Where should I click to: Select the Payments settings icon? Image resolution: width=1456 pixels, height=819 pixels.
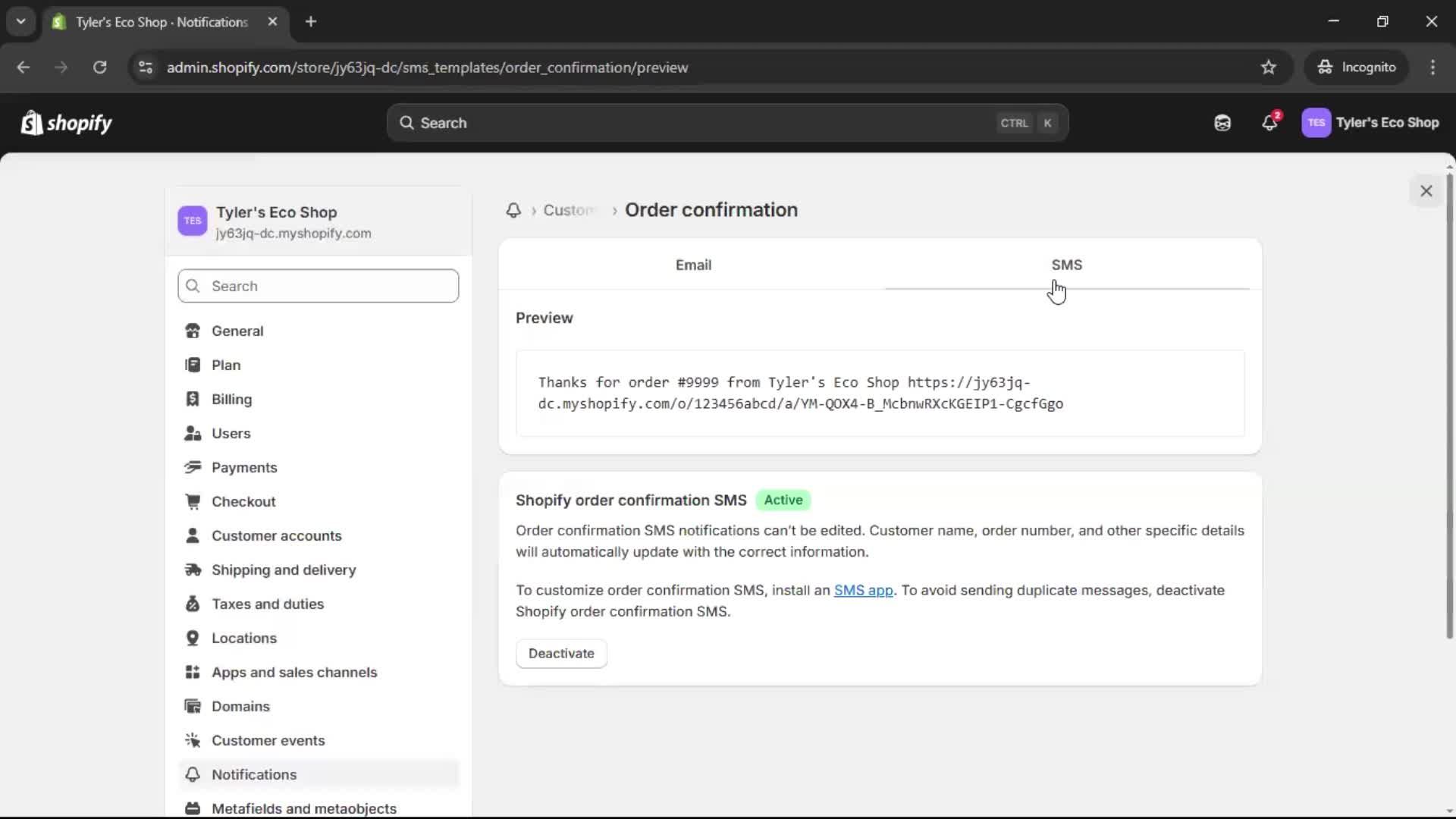click(x=193, y=467)
